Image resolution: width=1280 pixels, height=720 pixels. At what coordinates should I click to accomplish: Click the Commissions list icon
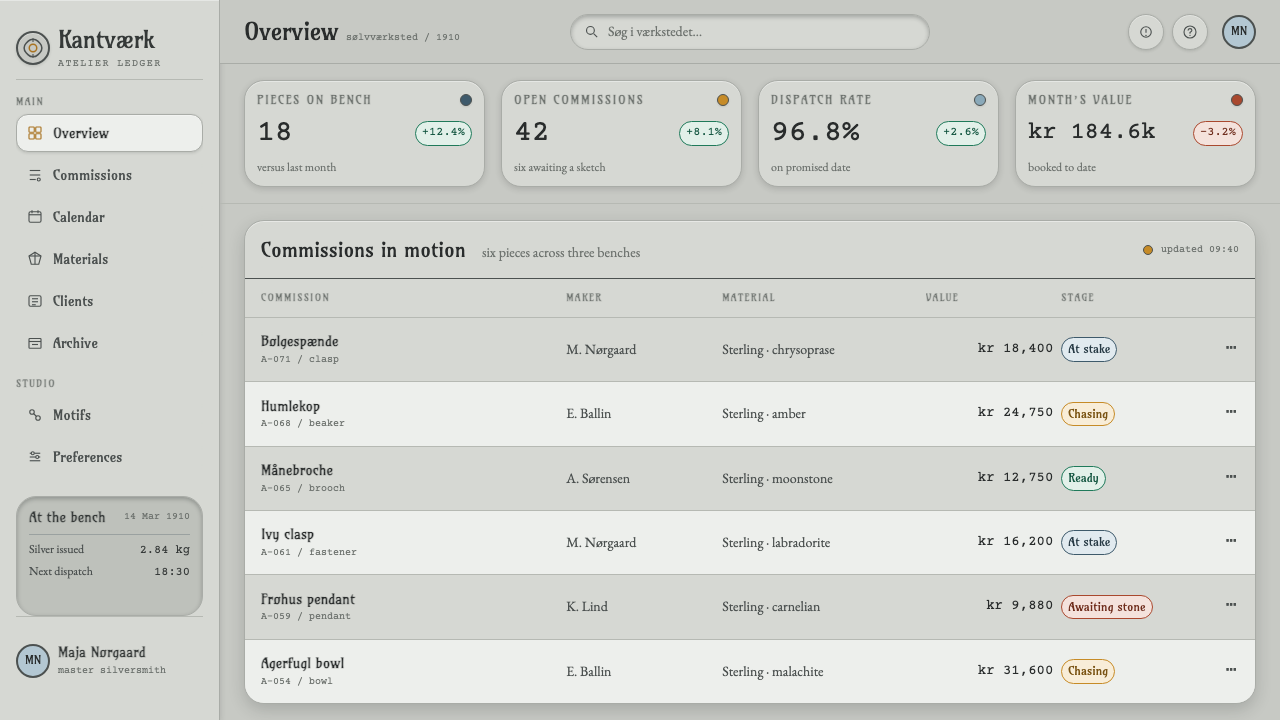click(35, 175)
